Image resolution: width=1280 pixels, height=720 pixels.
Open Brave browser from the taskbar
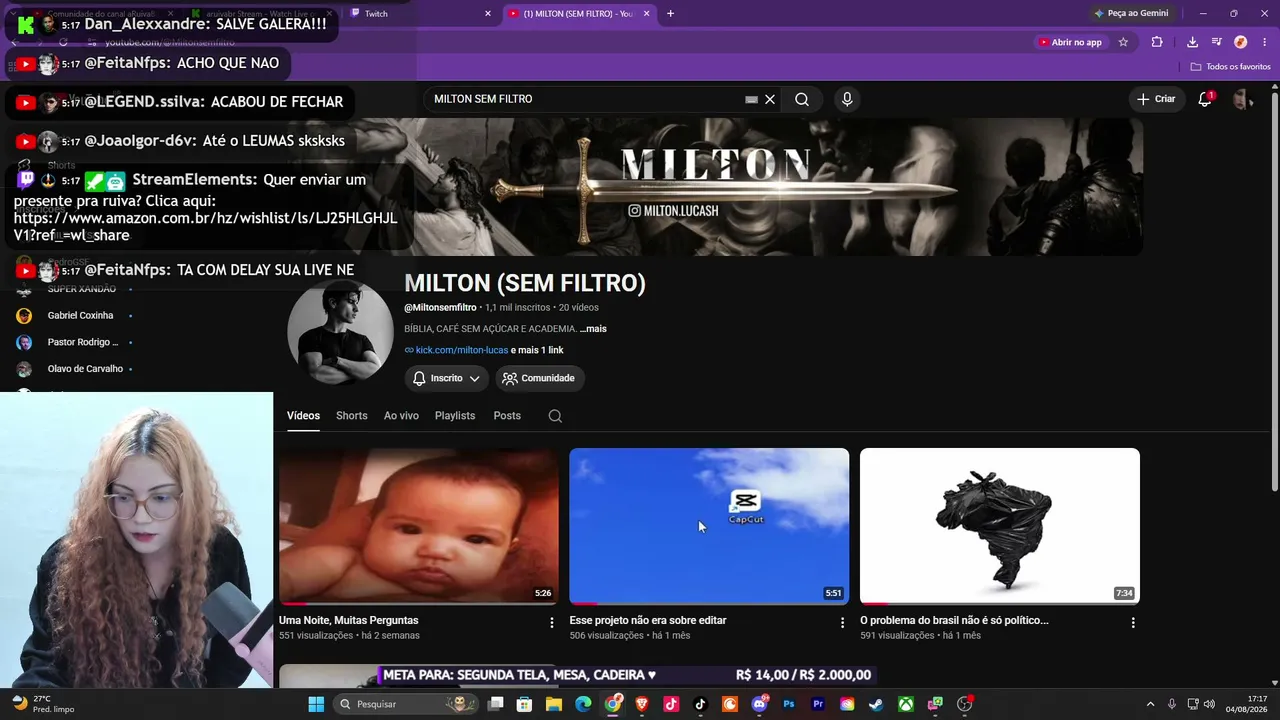pyautogui.click(x=642, y=704)
